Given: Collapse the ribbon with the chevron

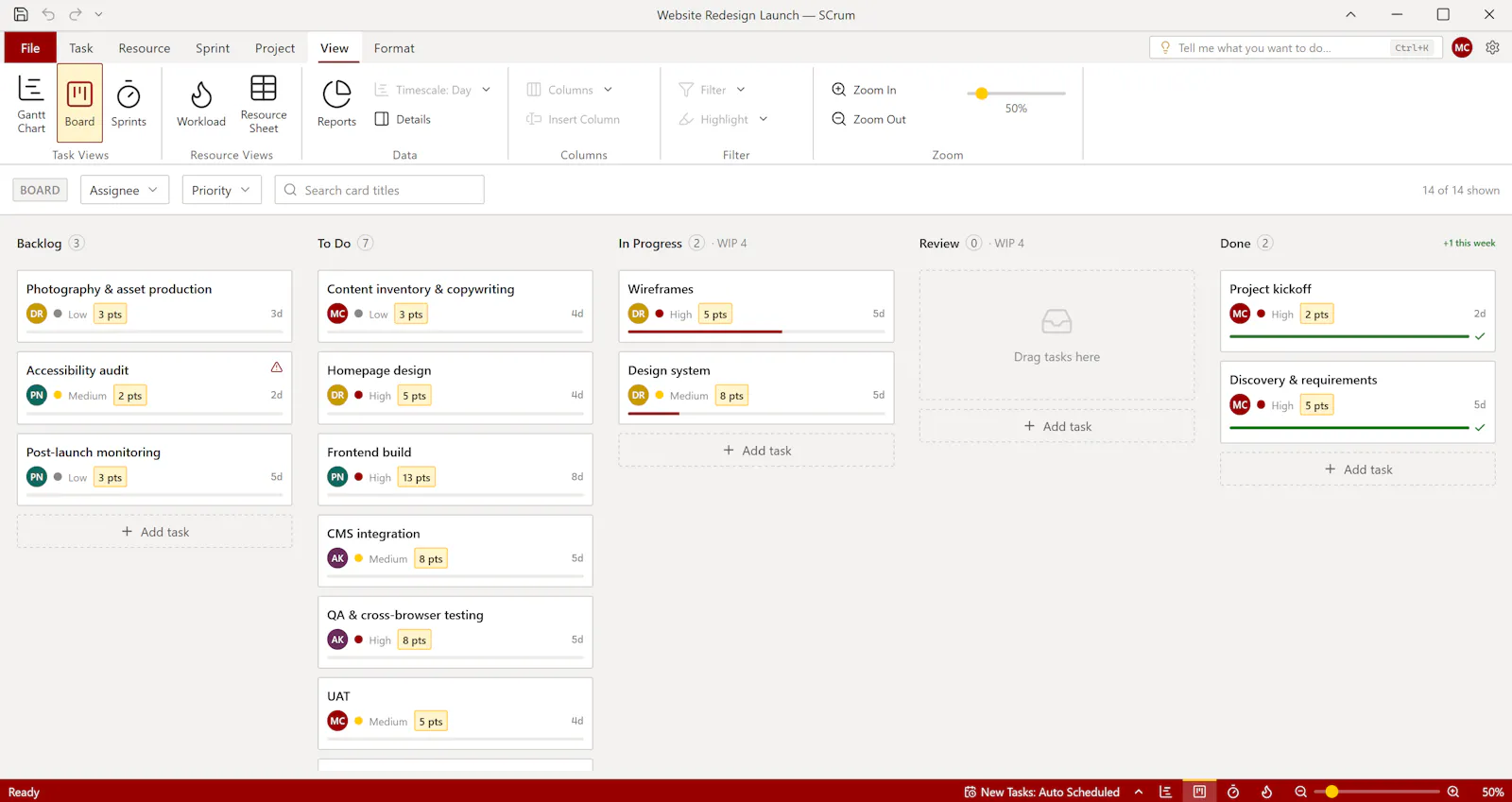Looking at the screenshot, I should [1350, 14].
